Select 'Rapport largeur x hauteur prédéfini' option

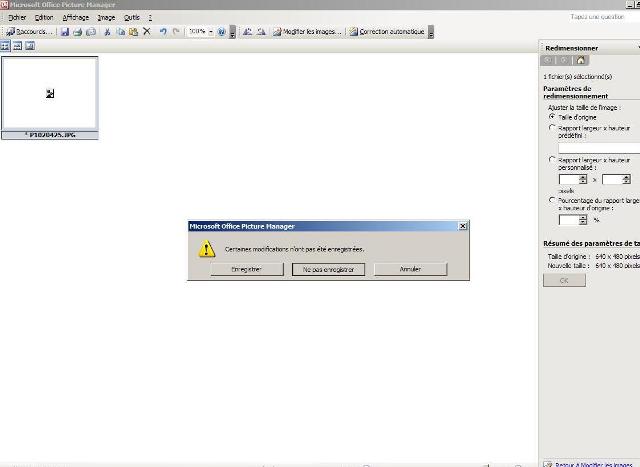coord(552,128)
